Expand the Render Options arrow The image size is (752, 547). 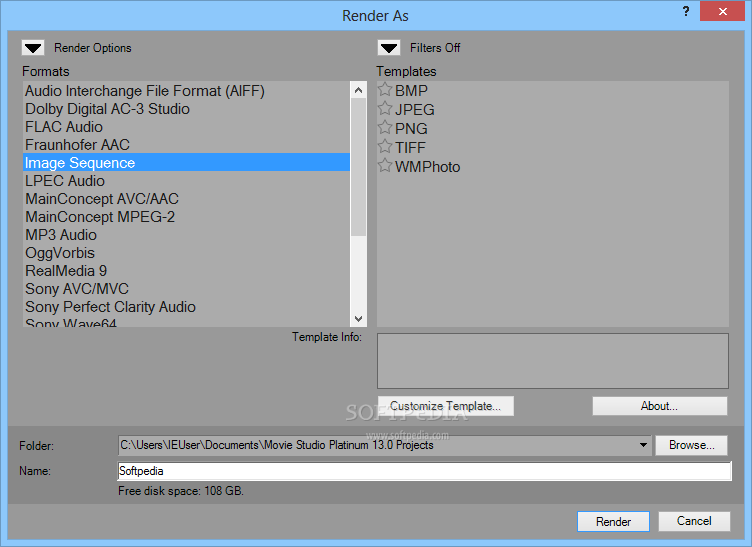tap(33, 48)
